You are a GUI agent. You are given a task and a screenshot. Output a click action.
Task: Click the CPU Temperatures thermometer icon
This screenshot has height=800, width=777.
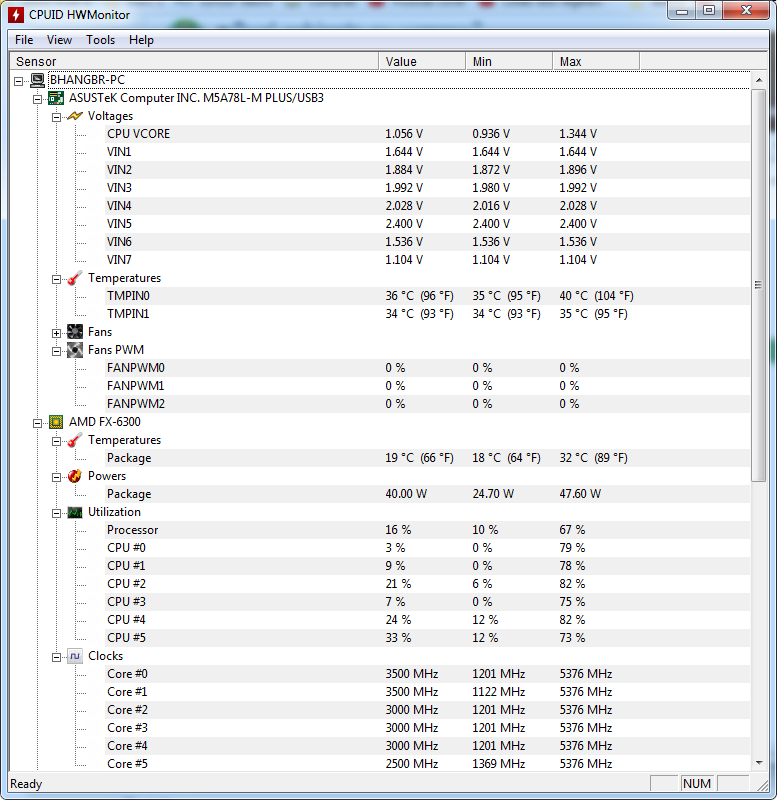click(75, 440)
